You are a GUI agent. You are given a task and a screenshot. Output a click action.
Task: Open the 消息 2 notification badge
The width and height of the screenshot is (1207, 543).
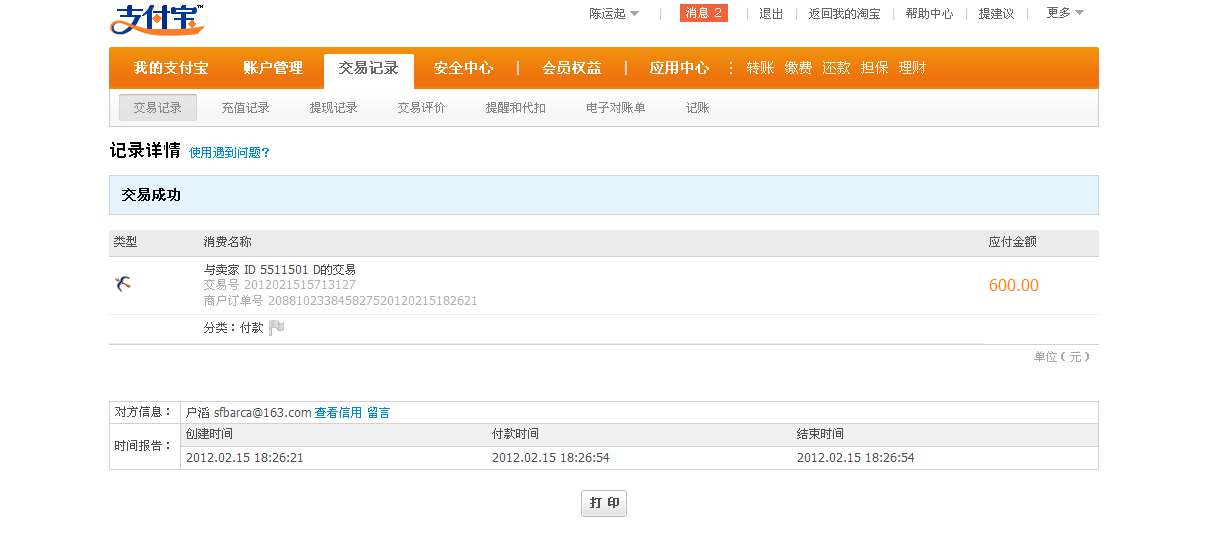click(x=703, y=13)
